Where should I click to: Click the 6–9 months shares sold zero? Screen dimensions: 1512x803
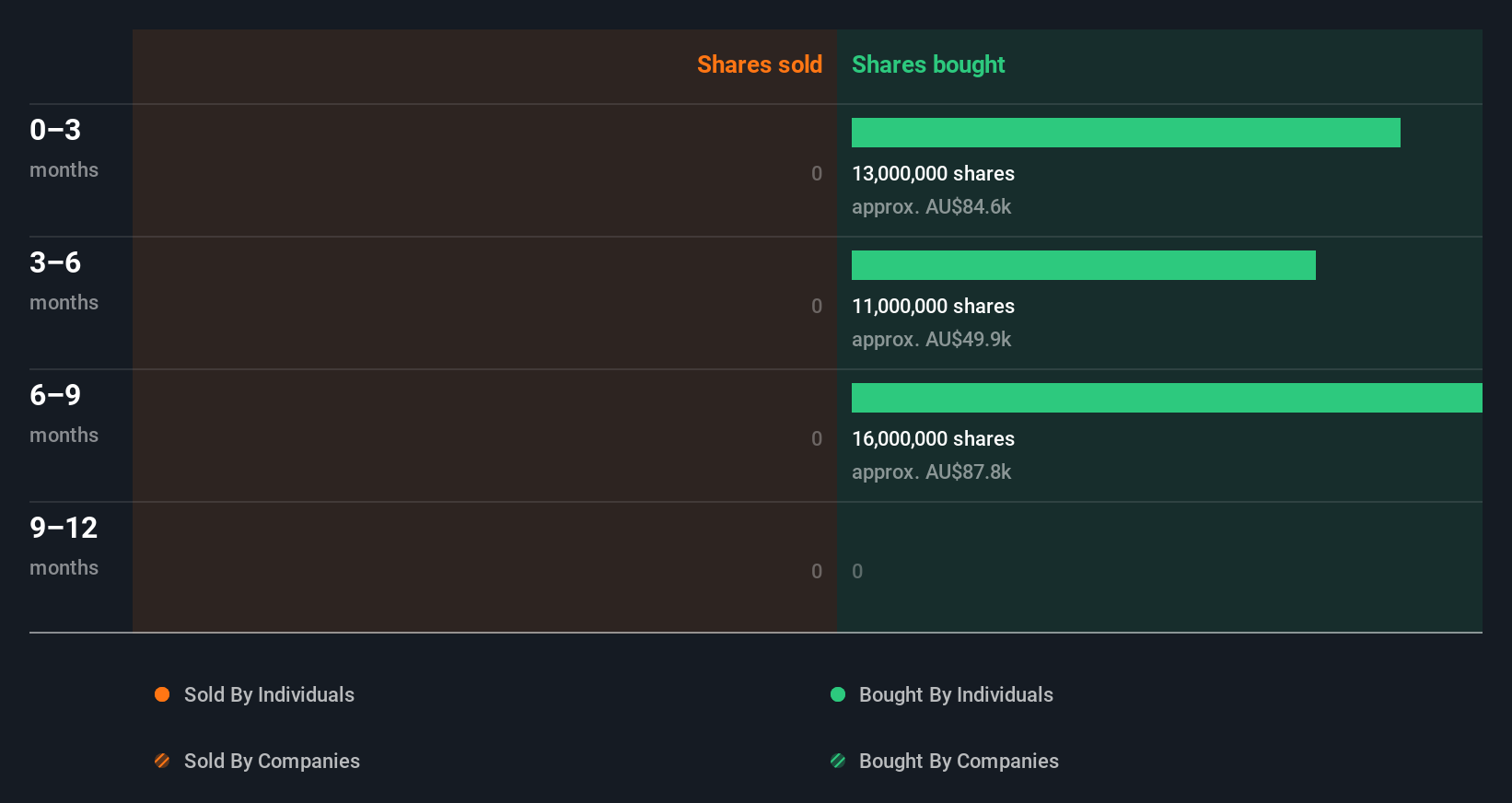pos(817,438)
